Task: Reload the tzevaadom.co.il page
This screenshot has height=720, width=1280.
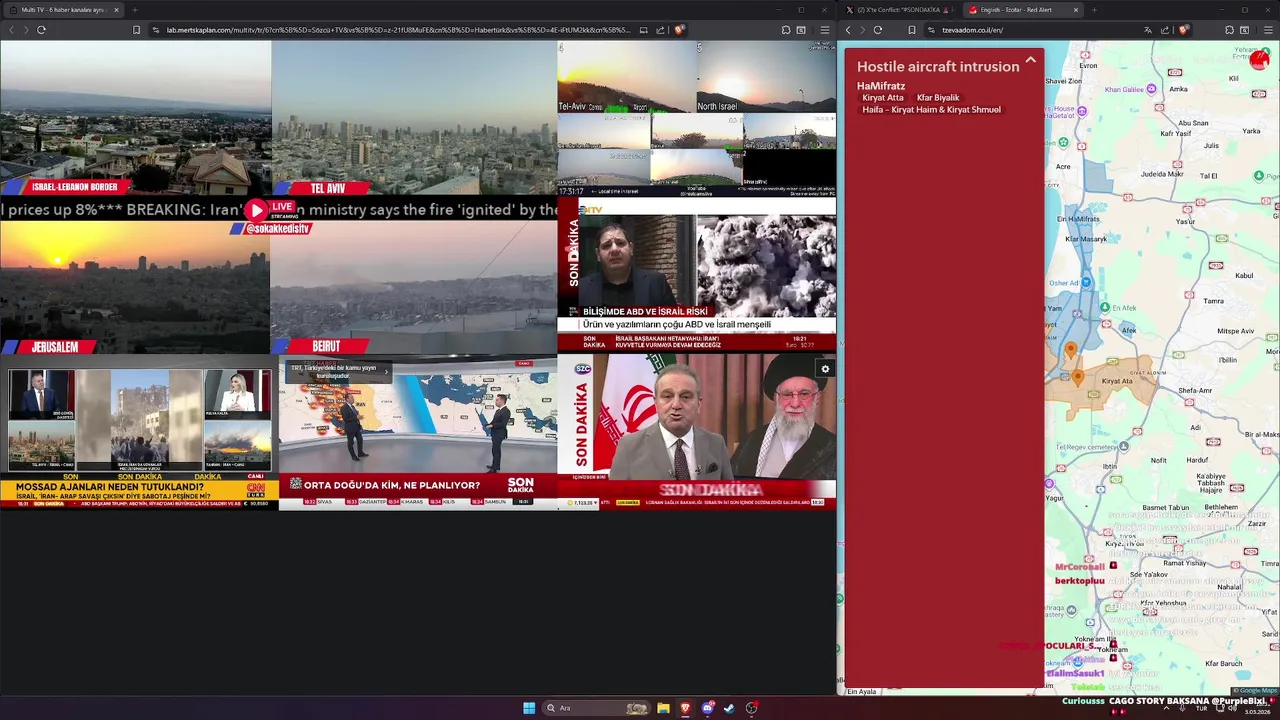Action: pos(878,30)
